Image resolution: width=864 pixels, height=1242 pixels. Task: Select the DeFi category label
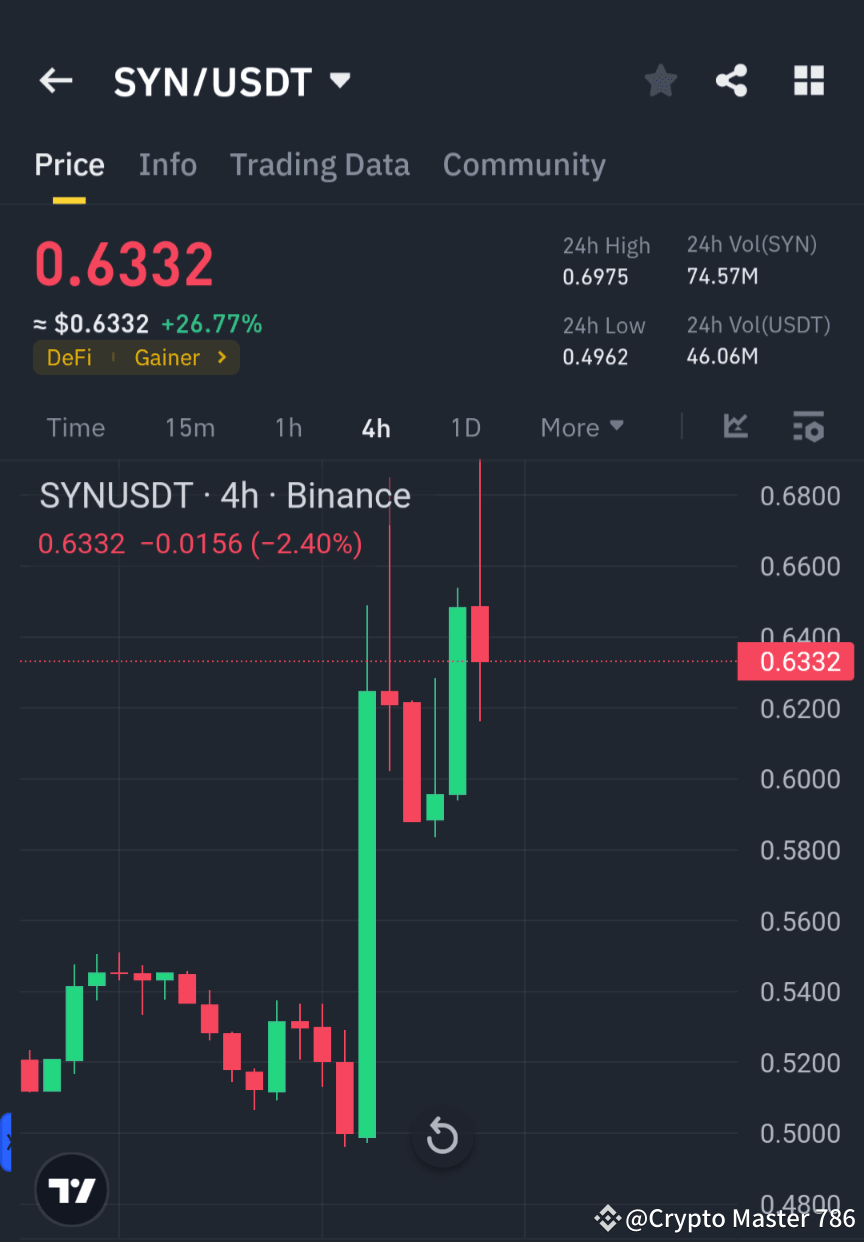[x=69, y=357]
